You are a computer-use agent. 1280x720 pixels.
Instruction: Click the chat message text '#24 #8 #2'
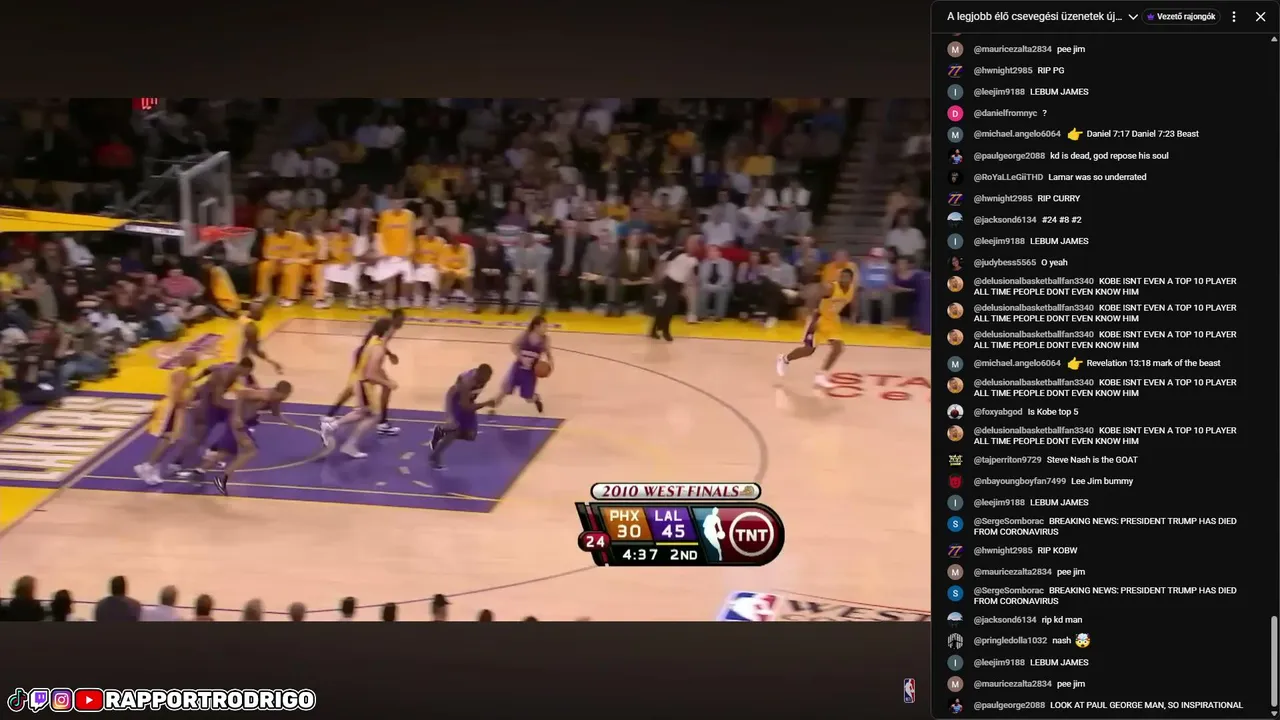click(x=1061, y=220)
